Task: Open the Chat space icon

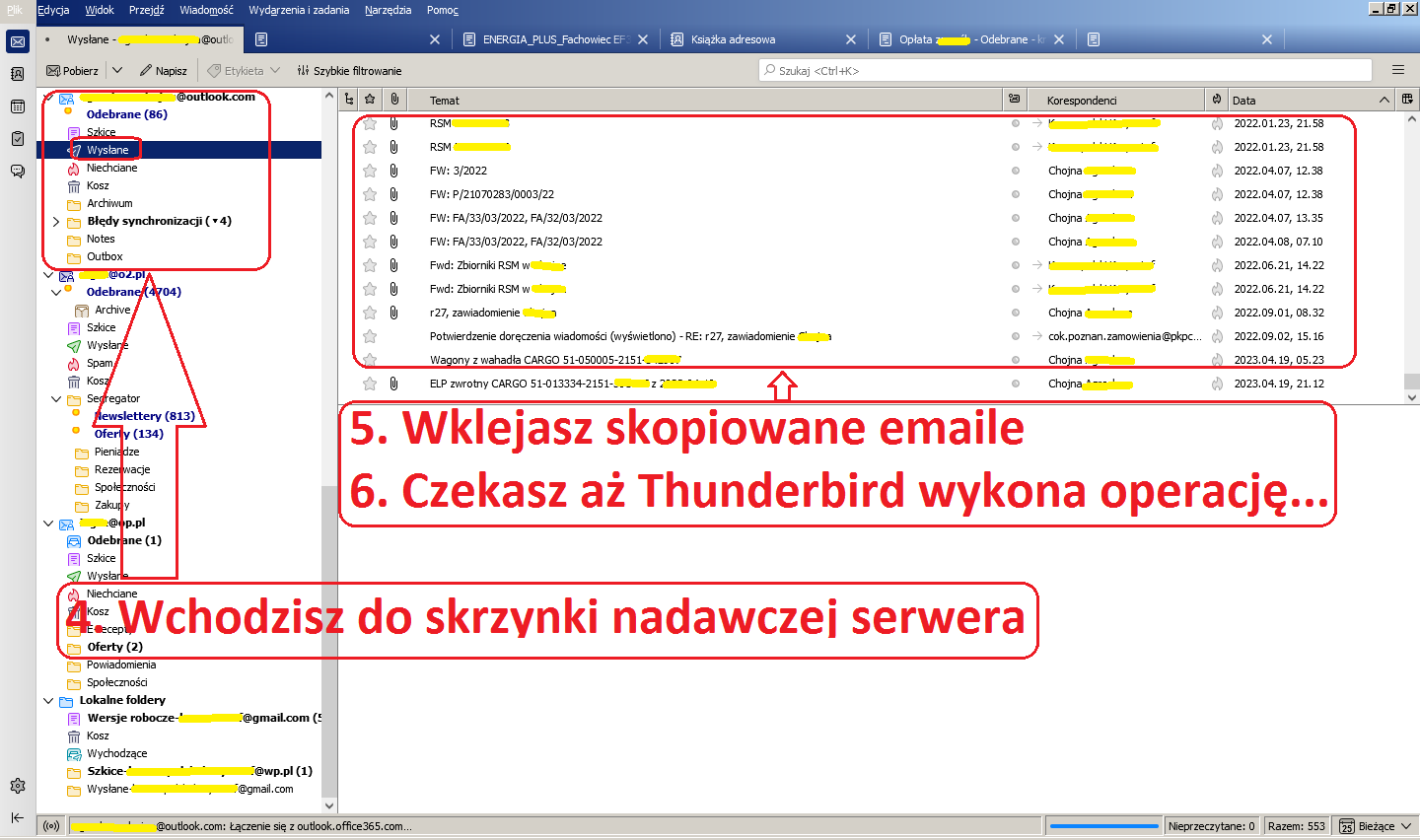Action: 18,171
